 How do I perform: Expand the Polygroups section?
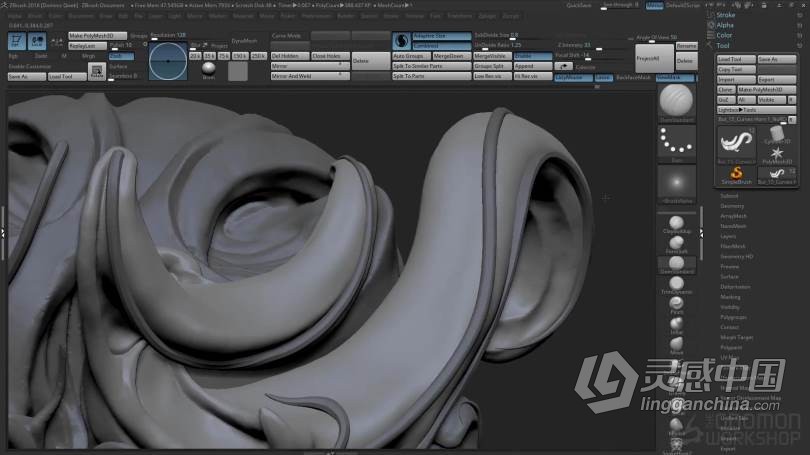coord(733,317)
